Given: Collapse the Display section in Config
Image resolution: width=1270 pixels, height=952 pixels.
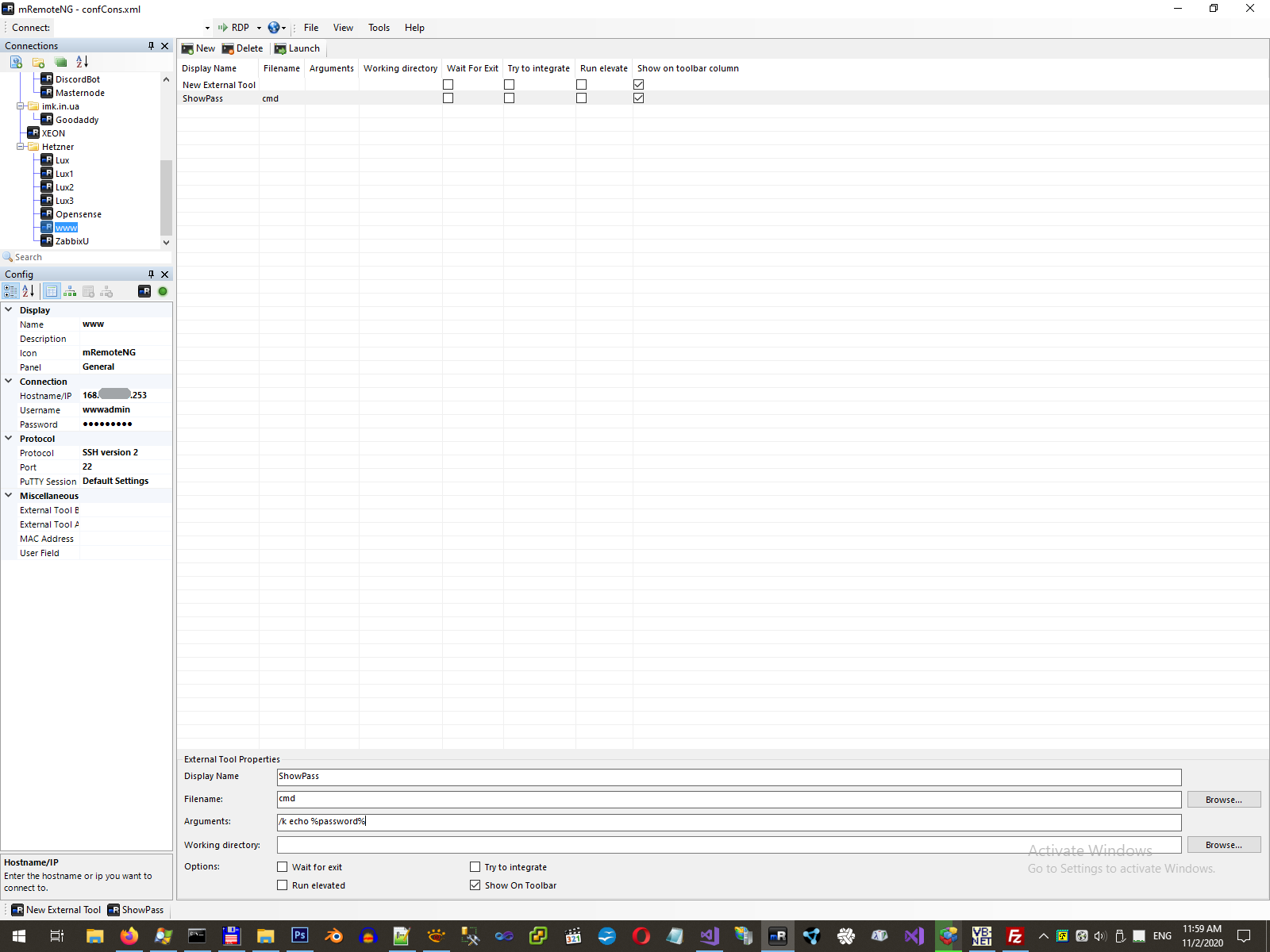Looking at the screenshot, I should click(9, 310).
